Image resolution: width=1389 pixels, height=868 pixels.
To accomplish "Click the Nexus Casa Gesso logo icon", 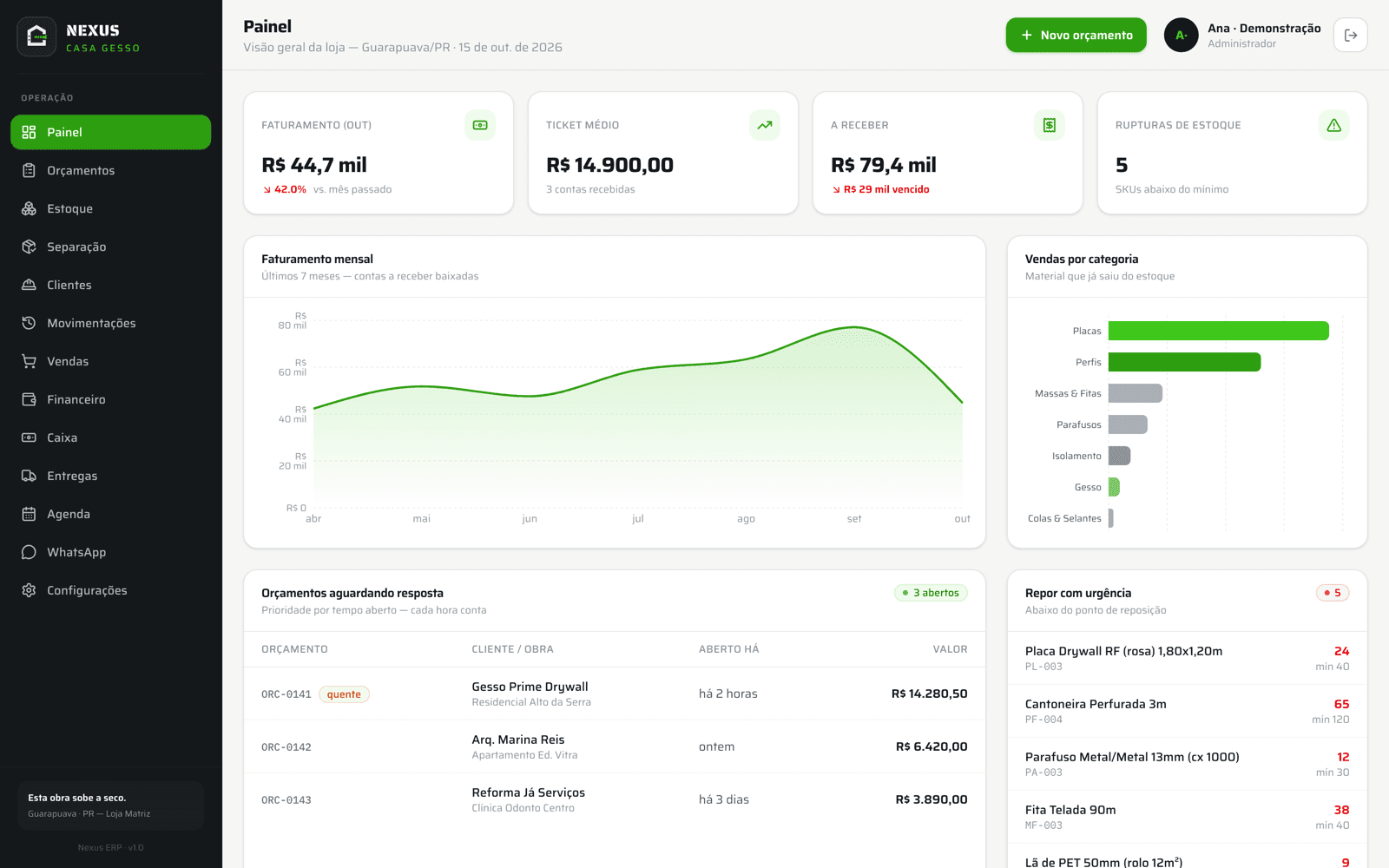I will (36, 36).
